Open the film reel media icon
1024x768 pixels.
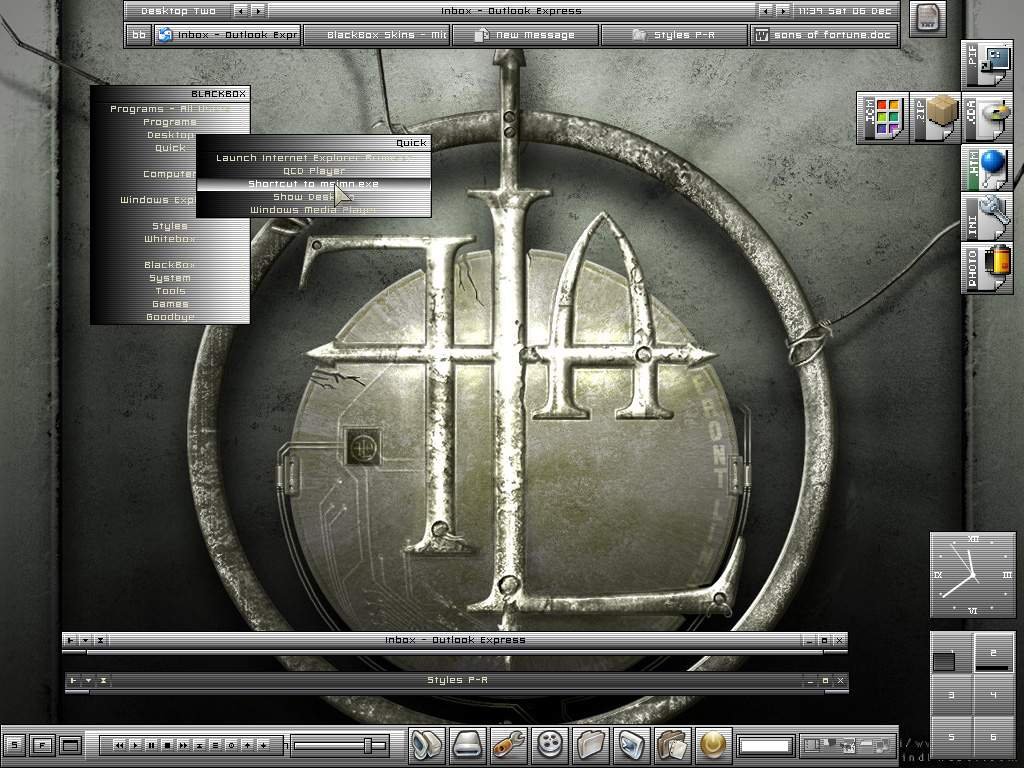(550, 744)
